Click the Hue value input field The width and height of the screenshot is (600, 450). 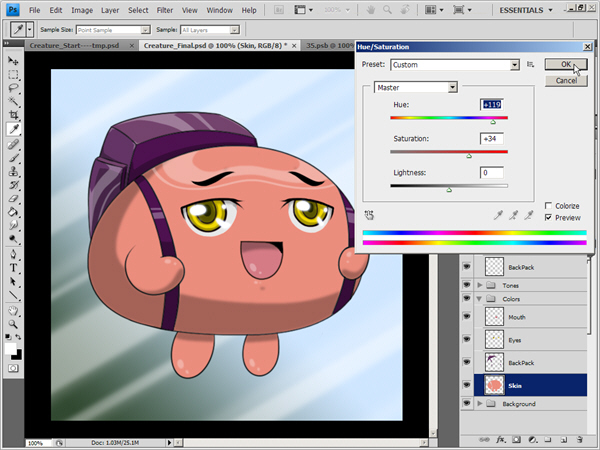[x=491, y=104]
